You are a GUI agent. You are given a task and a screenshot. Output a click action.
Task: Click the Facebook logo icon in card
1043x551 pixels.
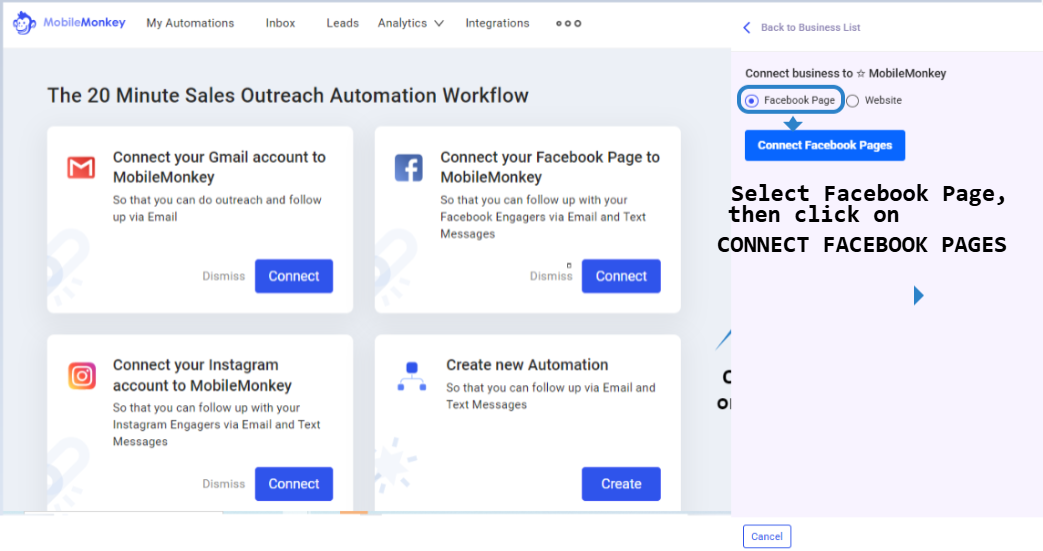[x=408, y=168]
